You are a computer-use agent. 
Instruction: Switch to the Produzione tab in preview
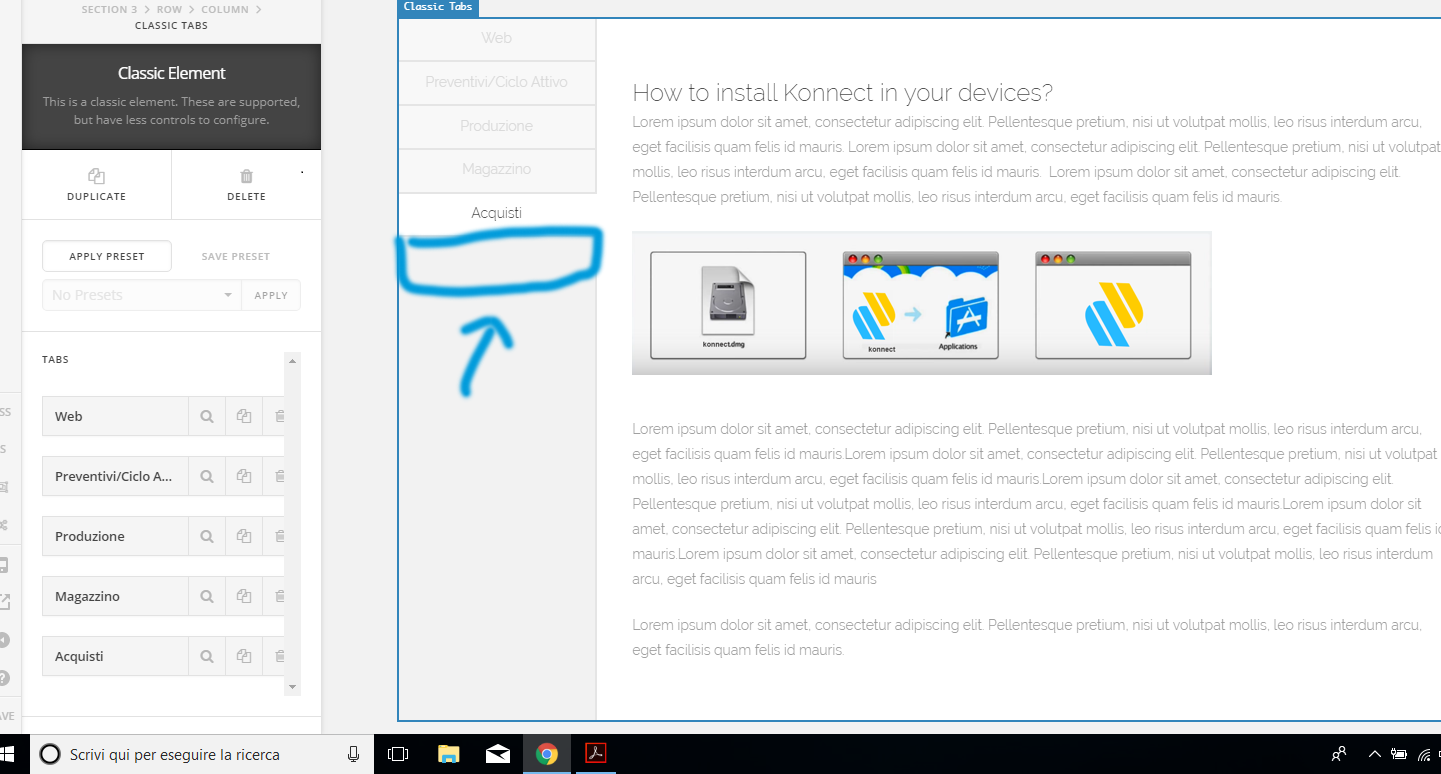click(x=497, y=126)
